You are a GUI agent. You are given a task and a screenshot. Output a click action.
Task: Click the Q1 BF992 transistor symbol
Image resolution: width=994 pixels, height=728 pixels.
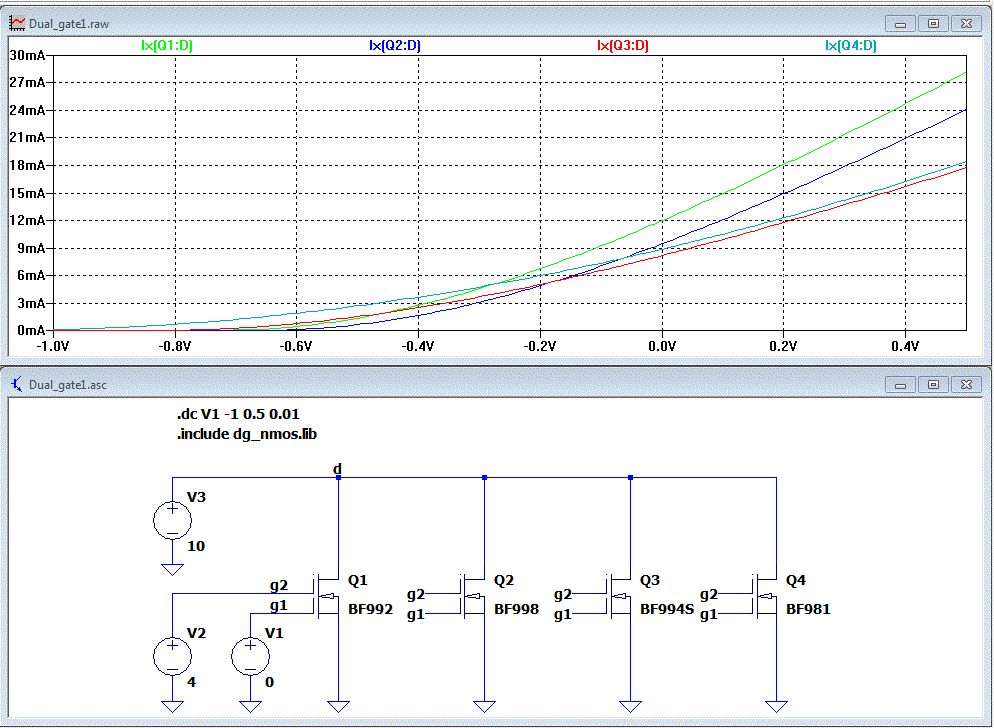(x=327, y=596)
